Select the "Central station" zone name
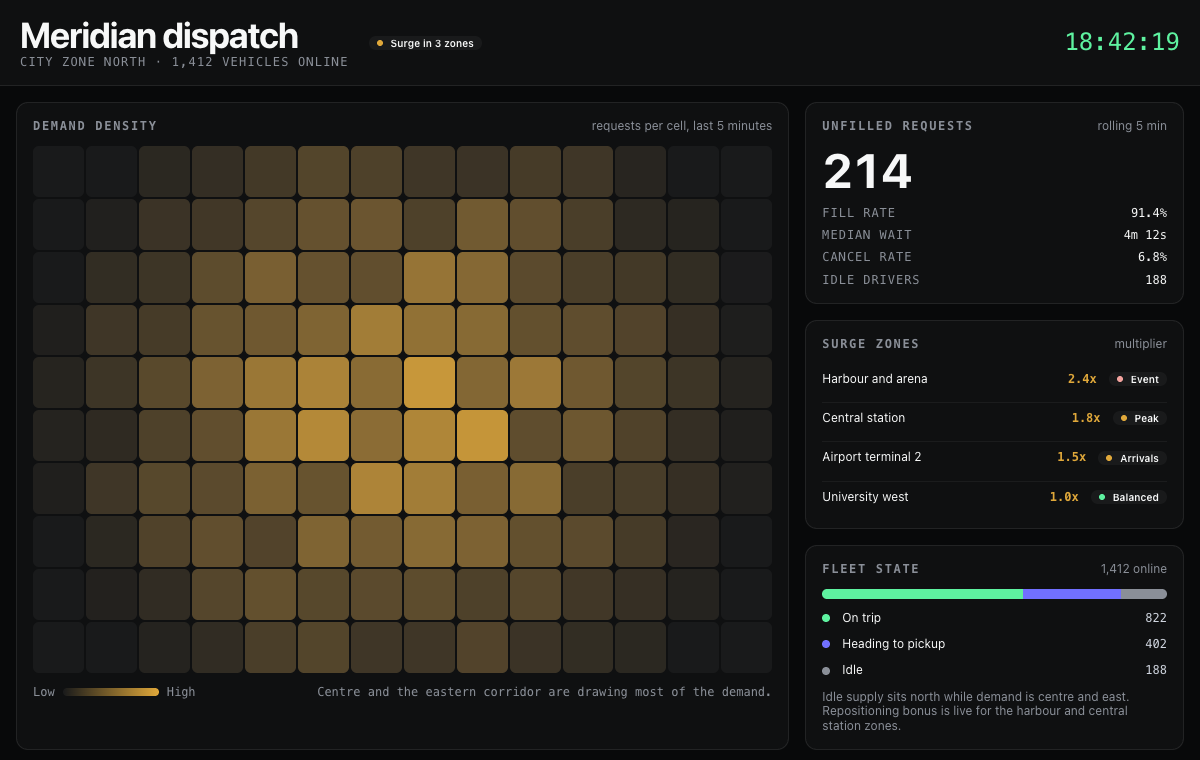1200x760 pixels. click(x=864, y=418)
